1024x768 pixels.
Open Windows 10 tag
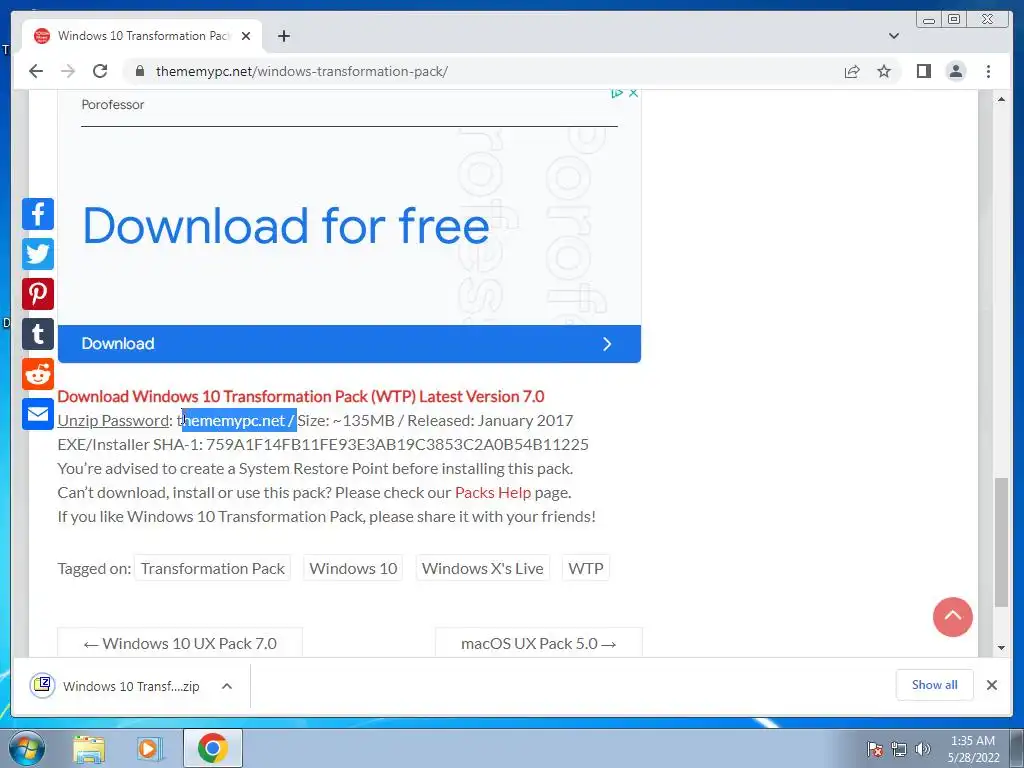click(x=353, y=568)
